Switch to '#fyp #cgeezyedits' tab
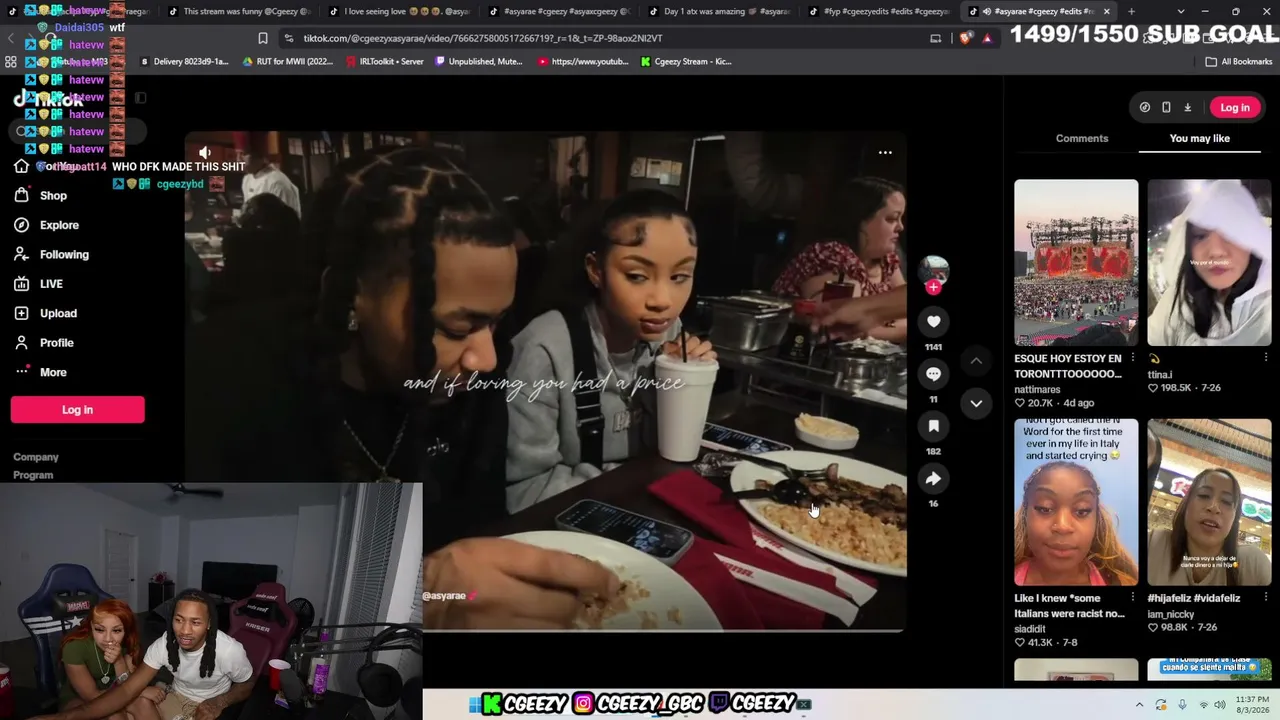 (881, 12)
